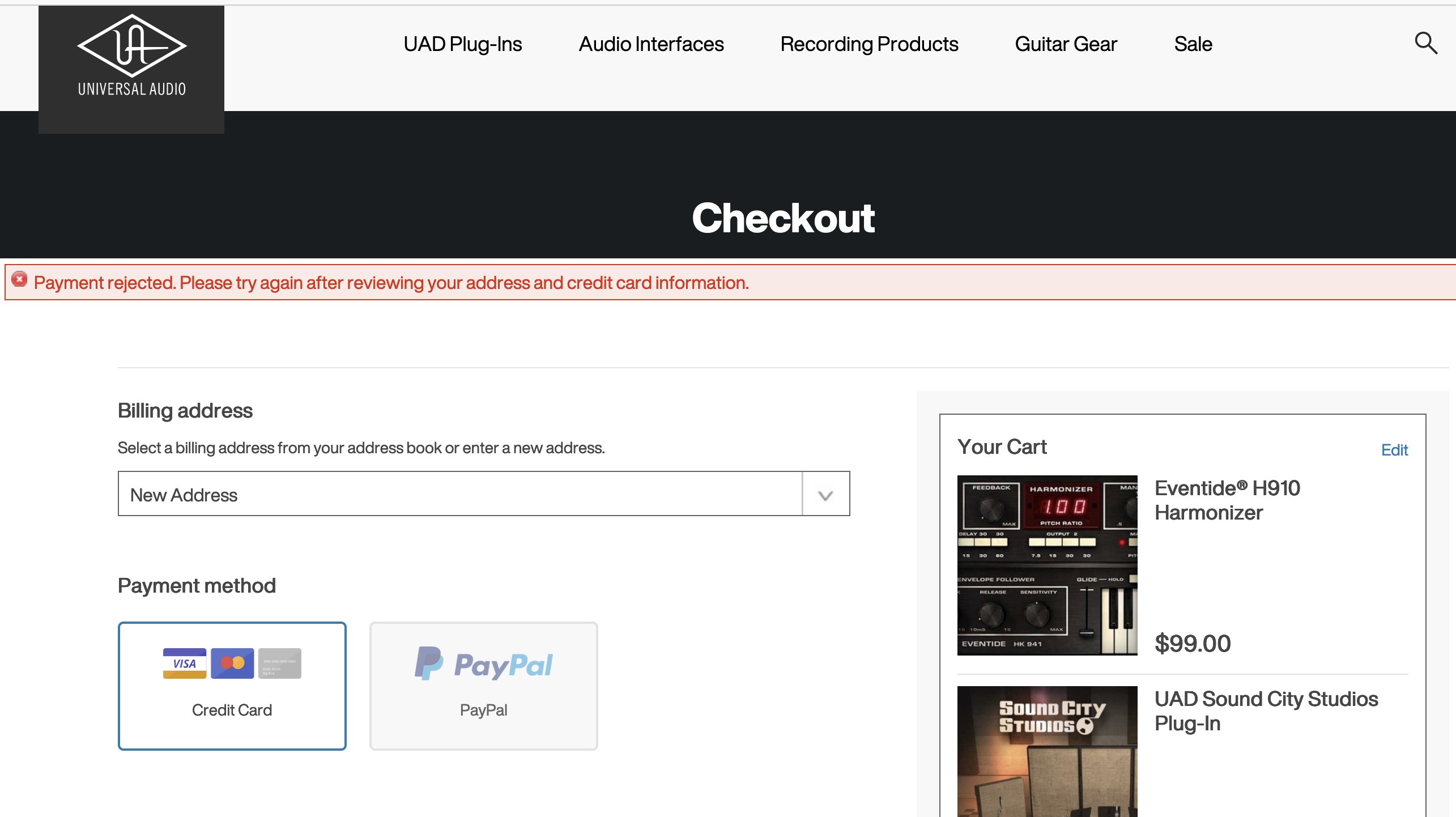1456x817 pixels.
Task: Open the New Address selection box
Action: pos(459,495)
